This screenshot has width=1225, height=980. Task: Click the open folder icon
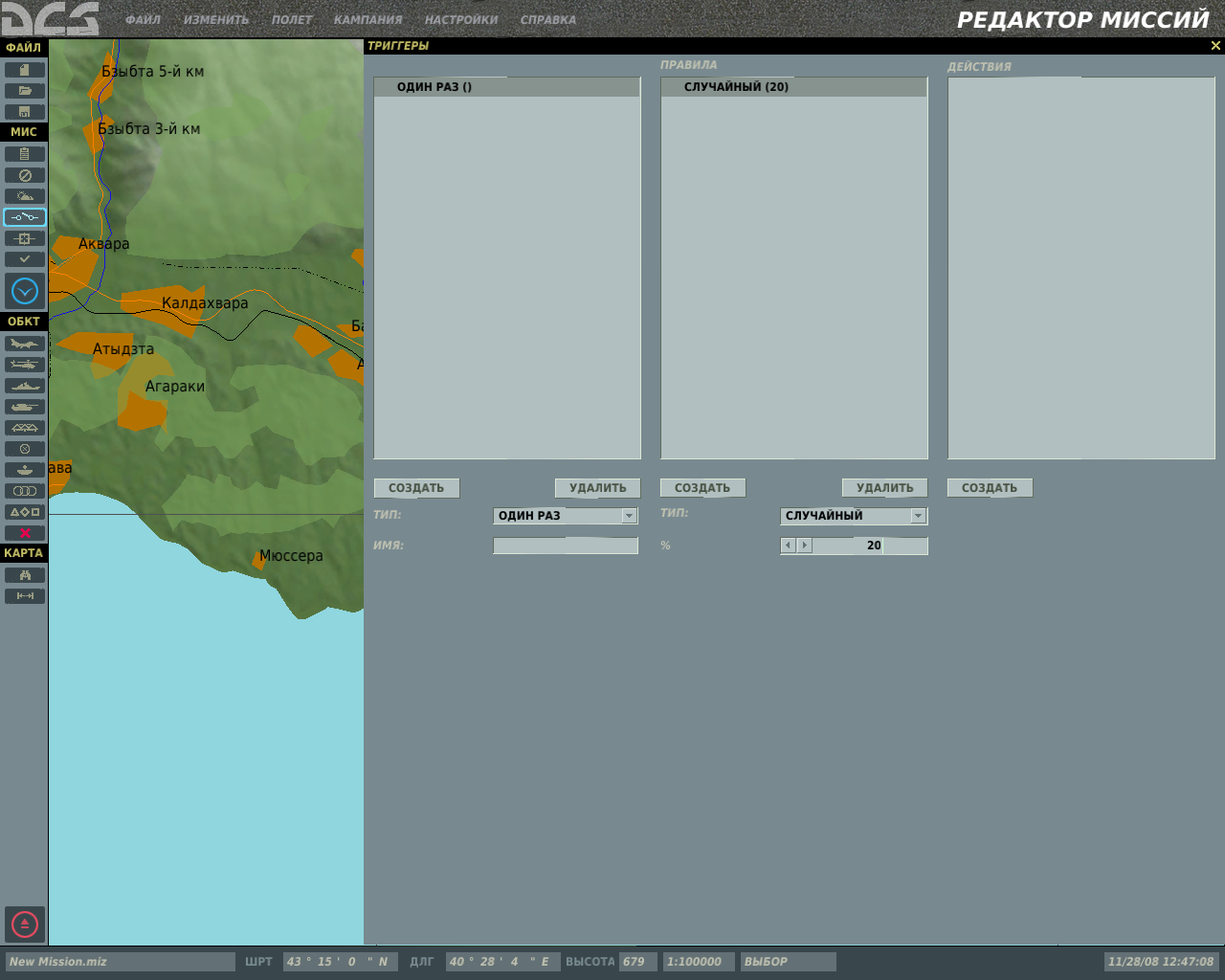(x=25, y=91)
